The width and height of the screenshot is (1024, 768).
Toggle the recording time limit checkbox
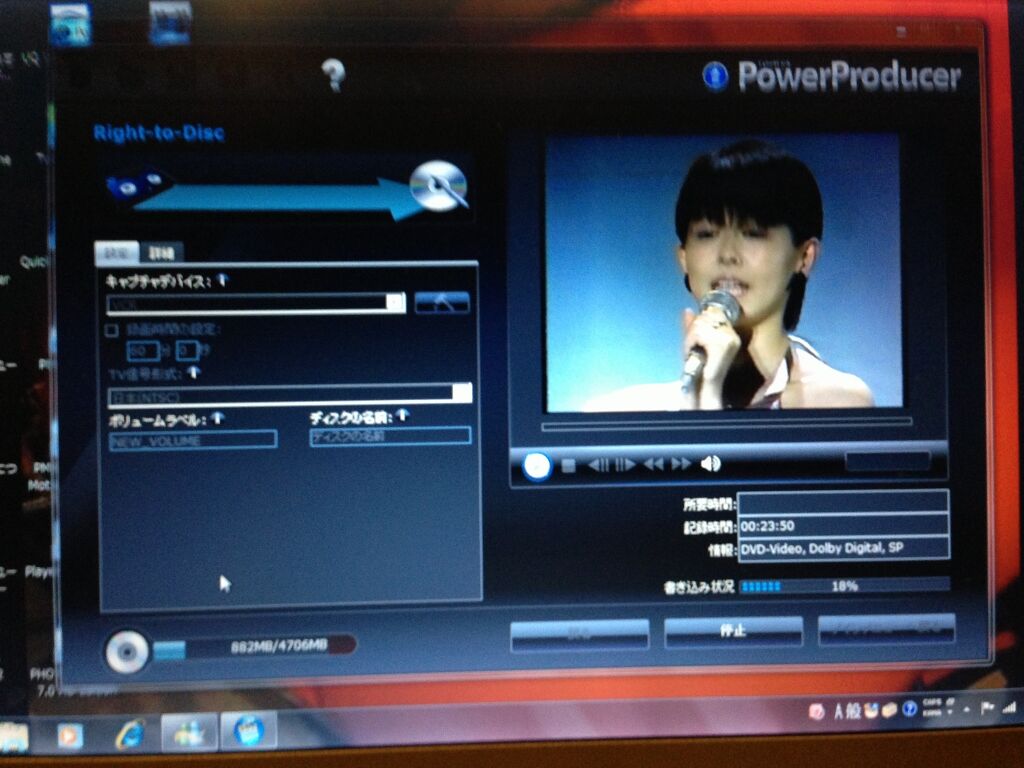click(x=112, y=330)
